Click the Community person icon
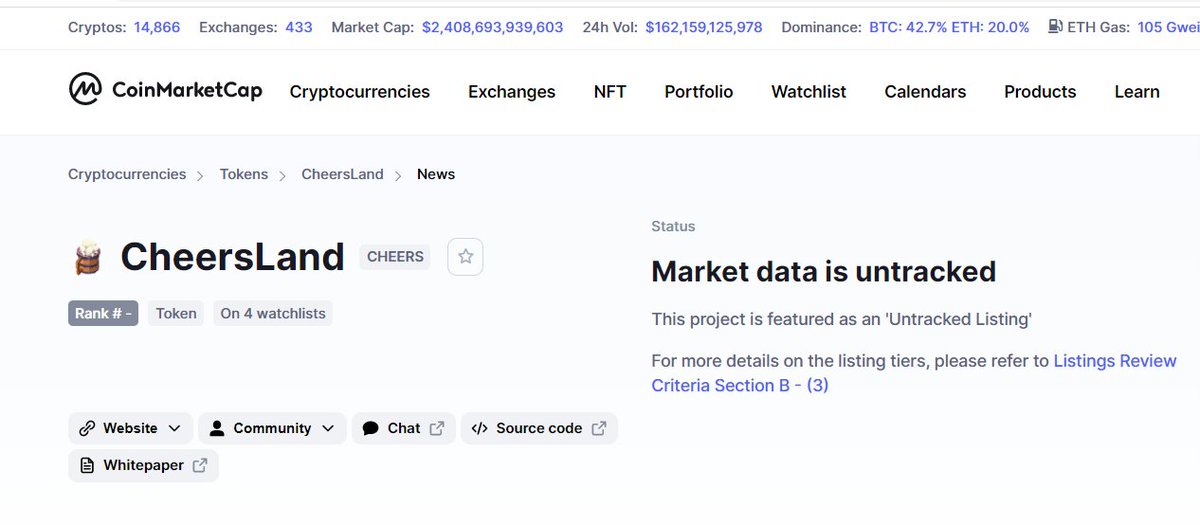The height and width of the screenshot is (525, 1200). [x=217, y=428]
